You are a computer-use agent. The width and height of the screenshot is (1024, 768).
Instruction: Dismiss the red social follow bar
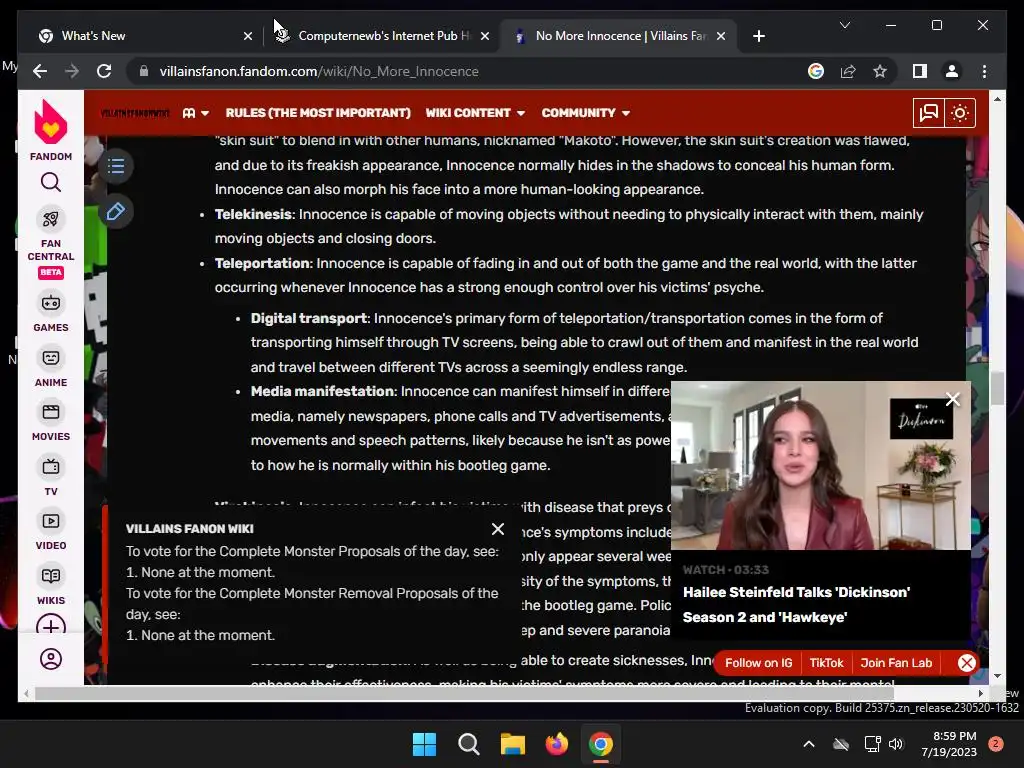point(967,663)
